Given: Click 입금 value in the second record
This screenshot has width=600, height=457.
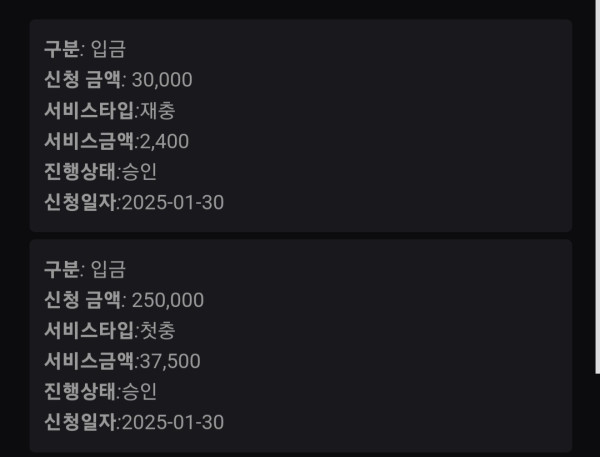Looking at the screenshot, I should [x=108, y=269].
